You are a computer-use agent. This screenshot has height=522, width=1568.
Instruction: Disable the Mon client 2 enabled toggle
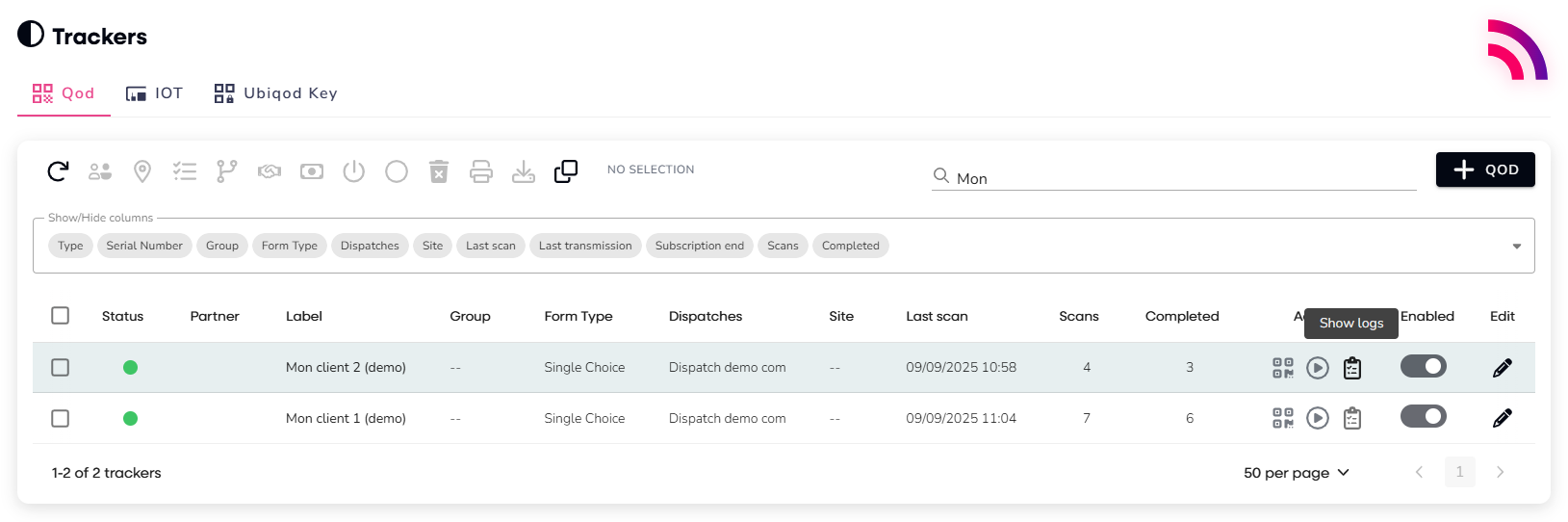click(1423, 366)
